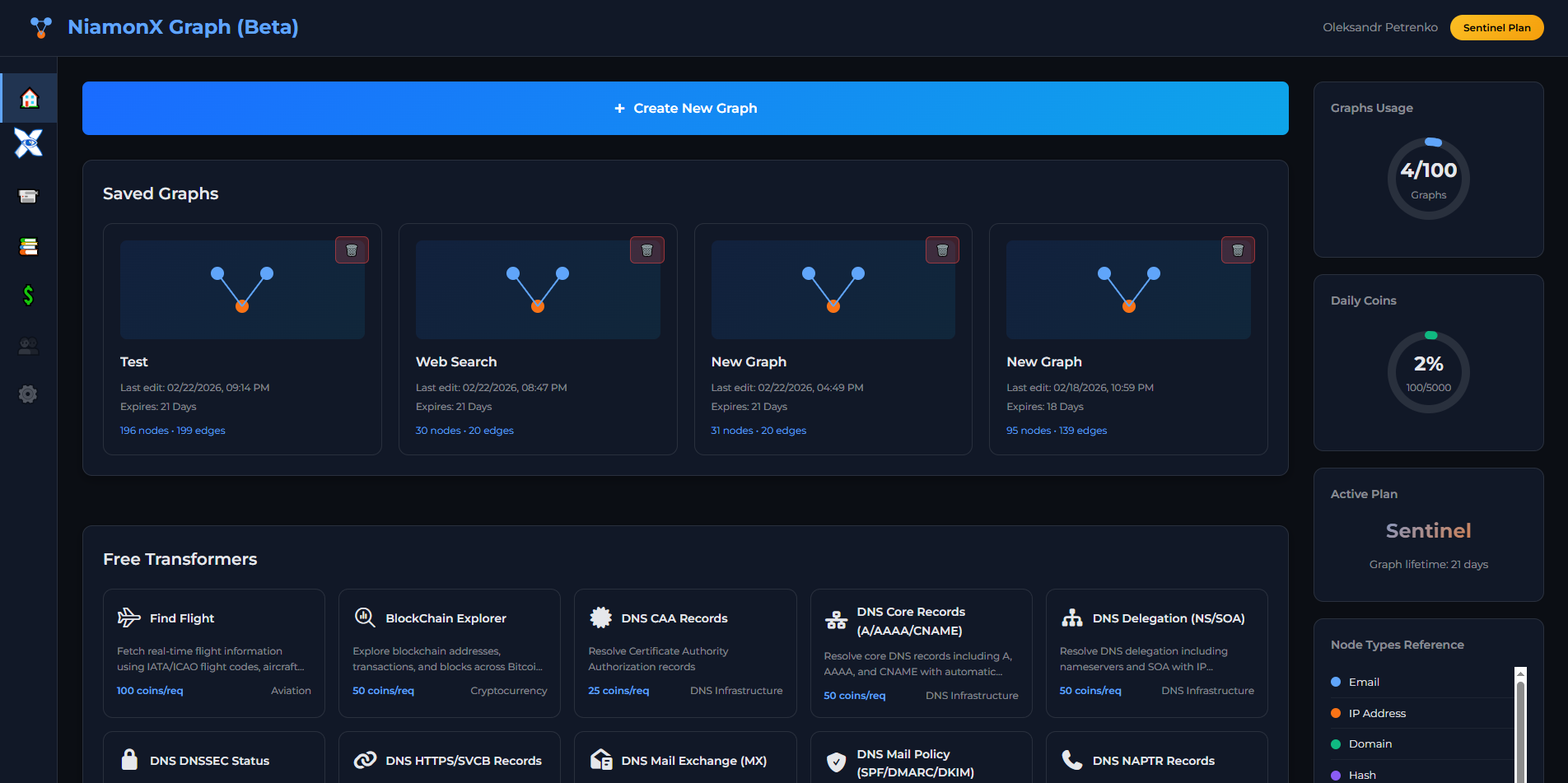This screenshot has width=1568, height=783.
Task: Click the Oleksandr Petrenko user name
Action: [x=1380, y=27]
